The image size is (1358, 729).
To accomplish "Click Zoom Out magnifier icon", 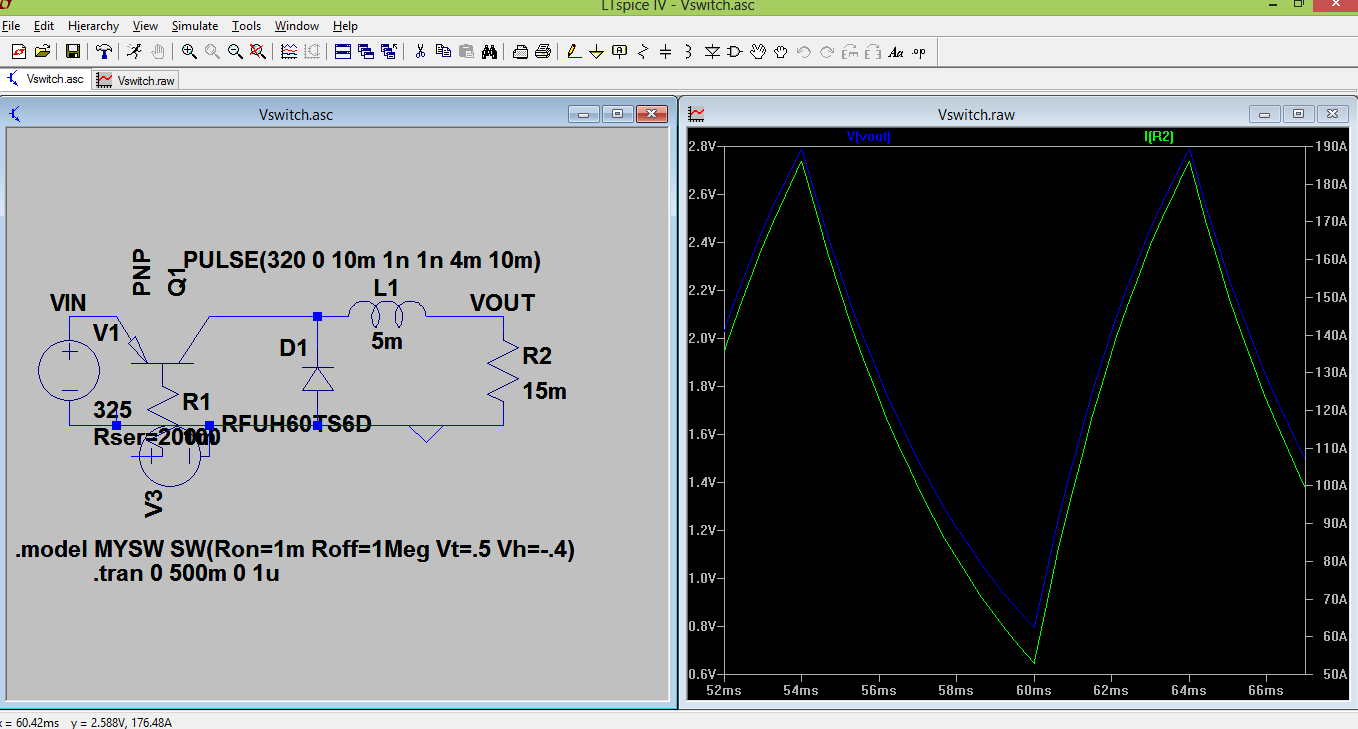I will 235,51.
